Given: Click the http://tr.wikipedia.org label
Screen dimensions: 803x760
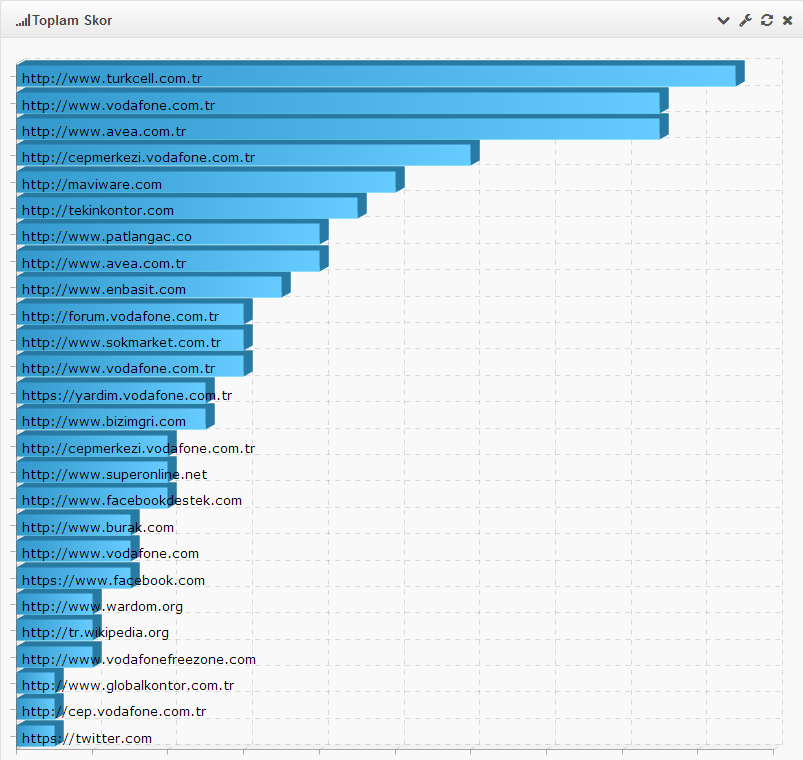Looking at the screenshot, I should point(95,633).
